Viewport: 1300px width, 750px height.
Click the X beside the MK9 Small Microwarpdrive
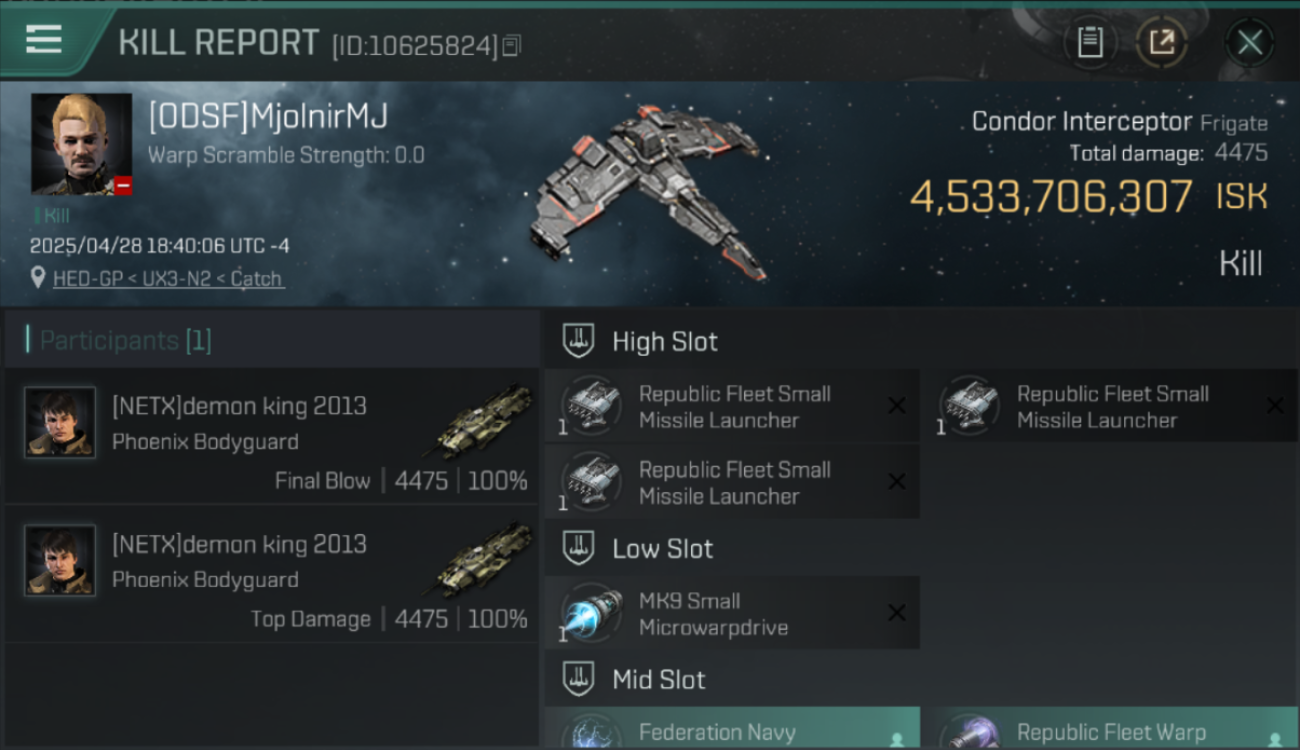(x=897, y=613)
